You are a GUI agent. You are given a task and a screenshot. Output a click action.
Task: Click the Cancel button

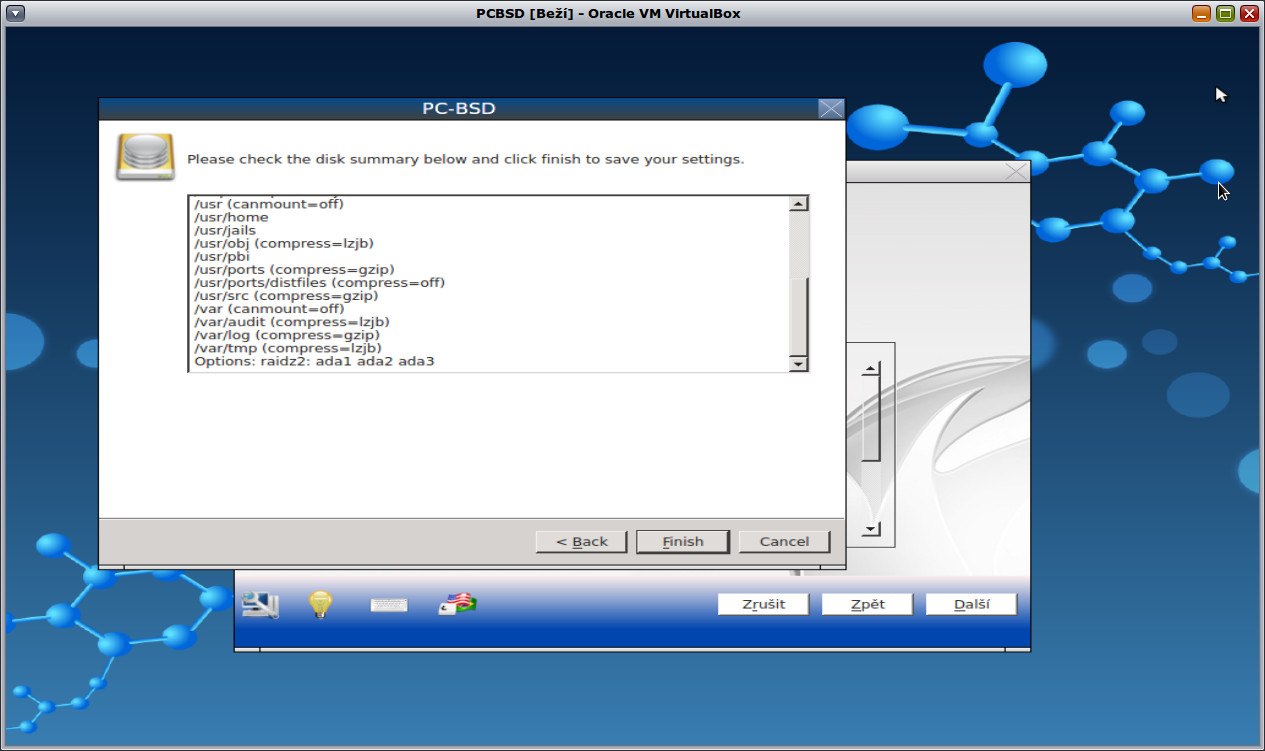[784, 541]
